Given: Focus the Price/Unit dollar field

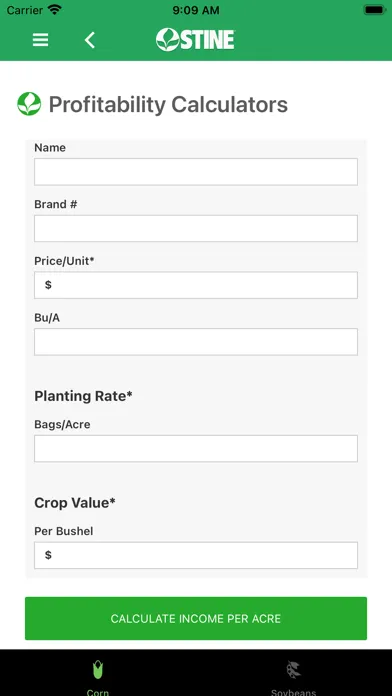Looking at the screenshot, I should (x=196, y=285).
